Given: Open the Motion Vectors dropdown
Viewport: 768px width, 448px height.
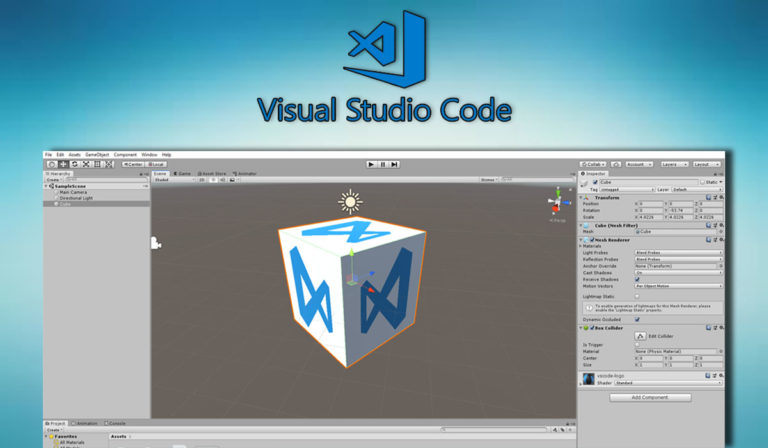Looking at the screenshot, I should pos(679,286).
